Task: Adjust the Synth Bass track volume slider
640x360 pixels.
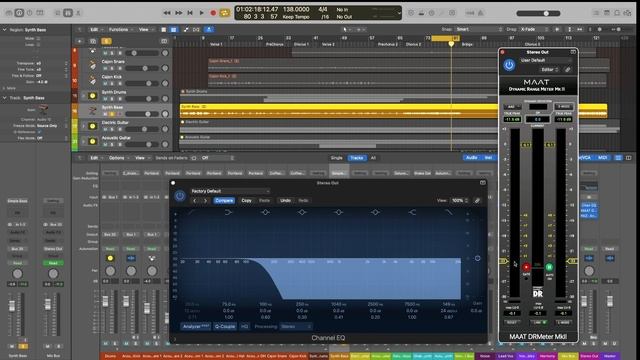Action: (x=142, y=114)
